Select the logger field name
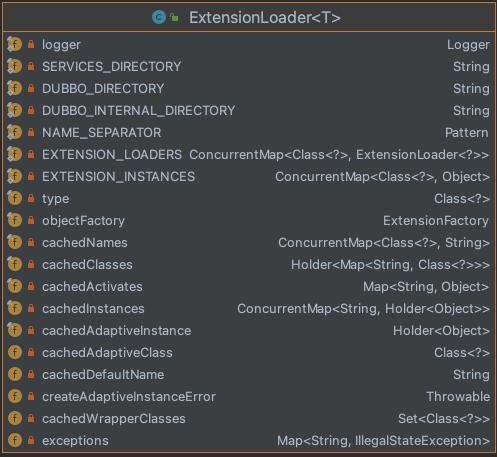The width and height of the screenshot is (497, 457). click(61, 45)
